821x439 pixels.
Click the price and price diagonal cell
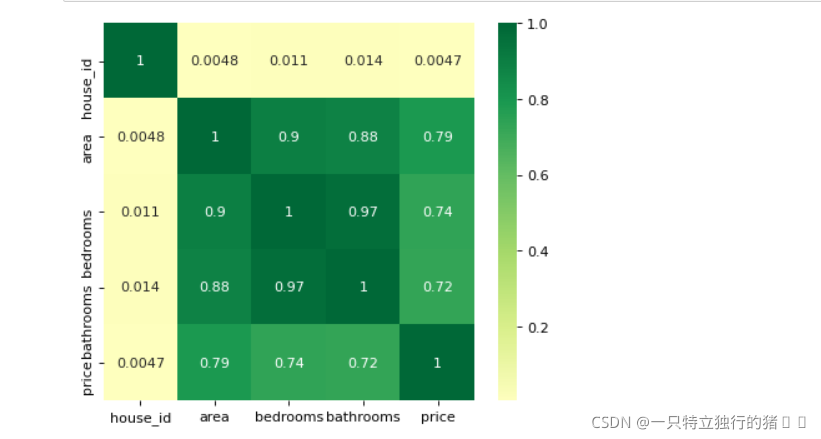click(x=437, y=363)
